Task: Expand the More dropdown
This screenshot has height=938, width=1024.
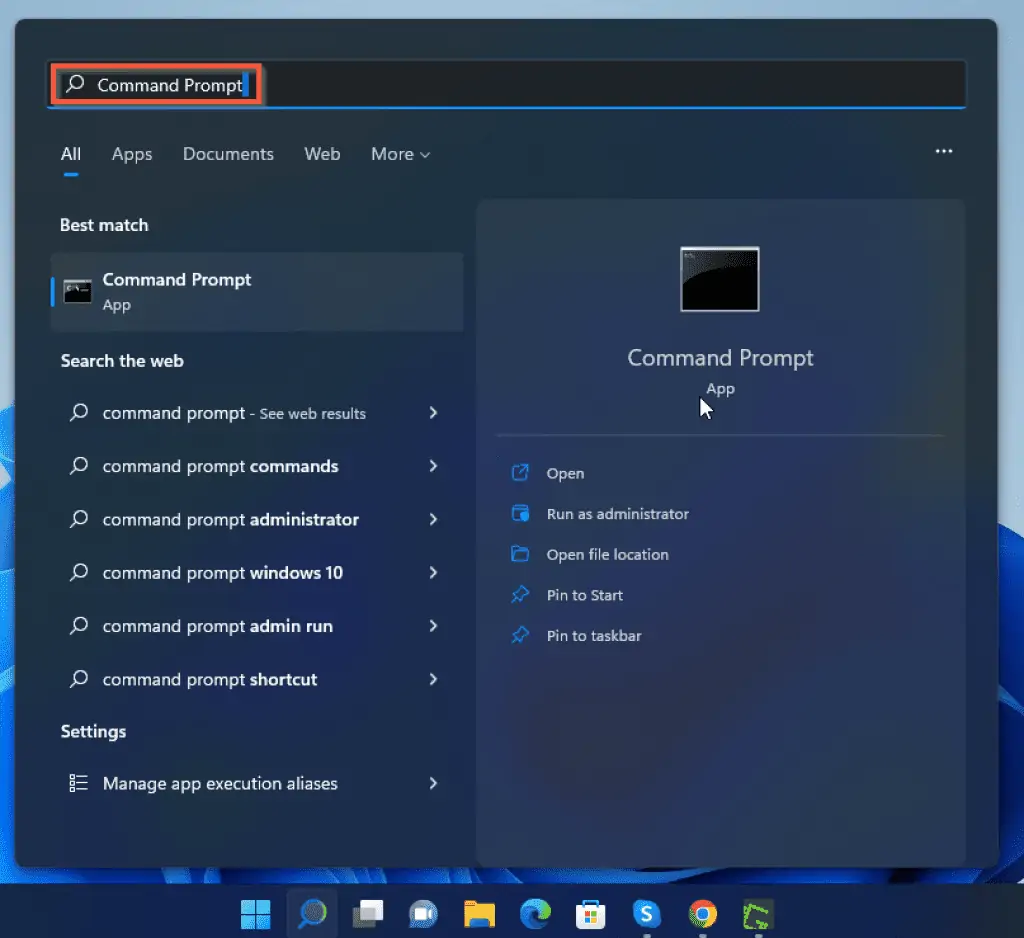Action: coord(400,154)
